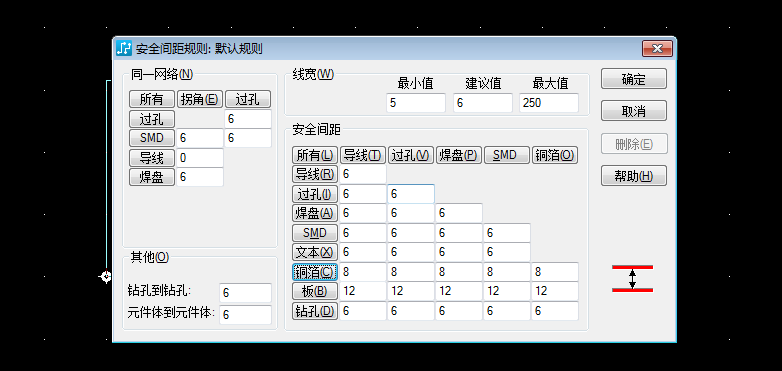The width and height of the screenshot is (782, 371).
Task: Click 铜箔(C) to 铜箔(O) field
Action: point(555,272)
